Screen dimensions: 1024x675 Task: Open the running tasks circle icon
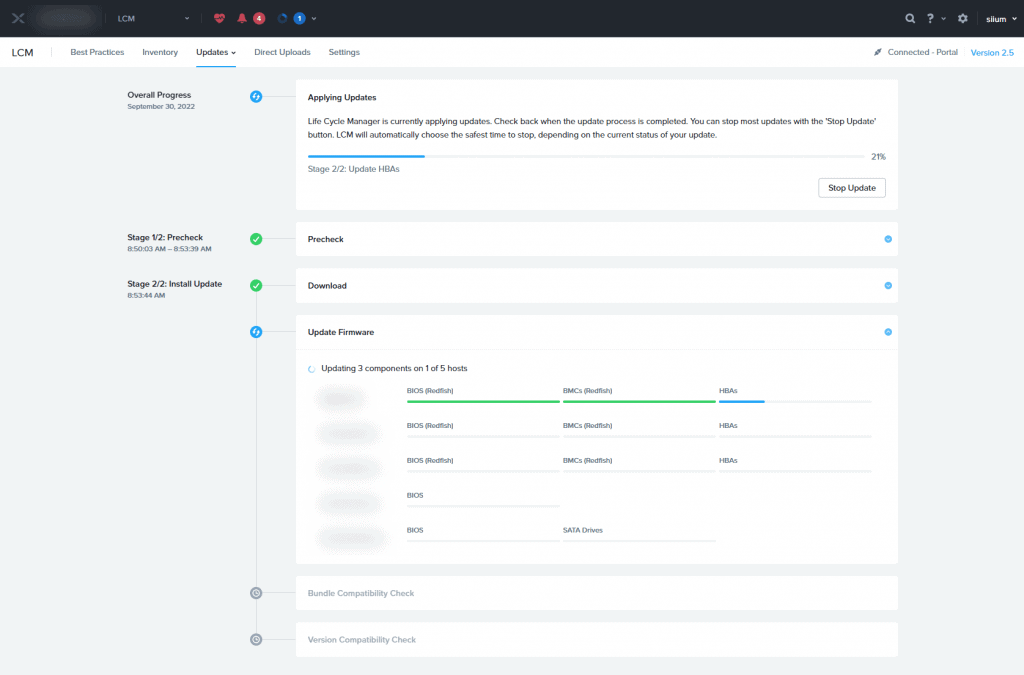click(282, 18)
